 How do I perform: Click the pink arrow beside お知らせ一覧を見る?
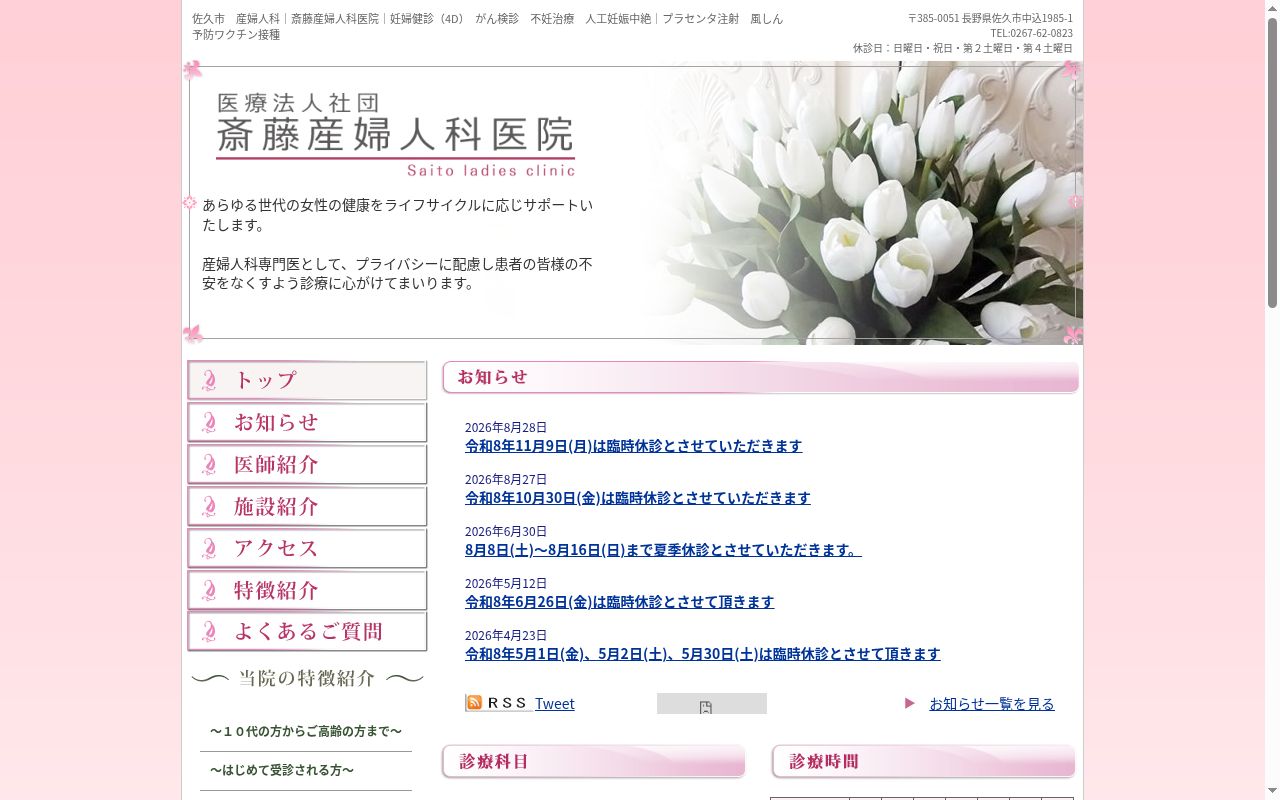tap(910, 703)
